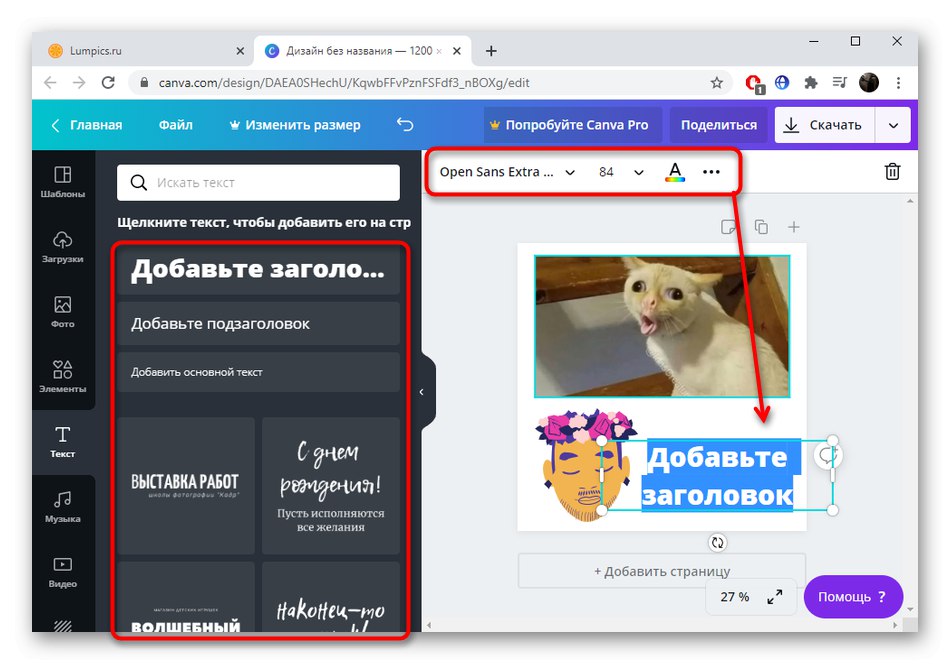Switch to the Музыка panel
Image resolution: width=950 pixels, height=664 pixels.
point(63,510)
